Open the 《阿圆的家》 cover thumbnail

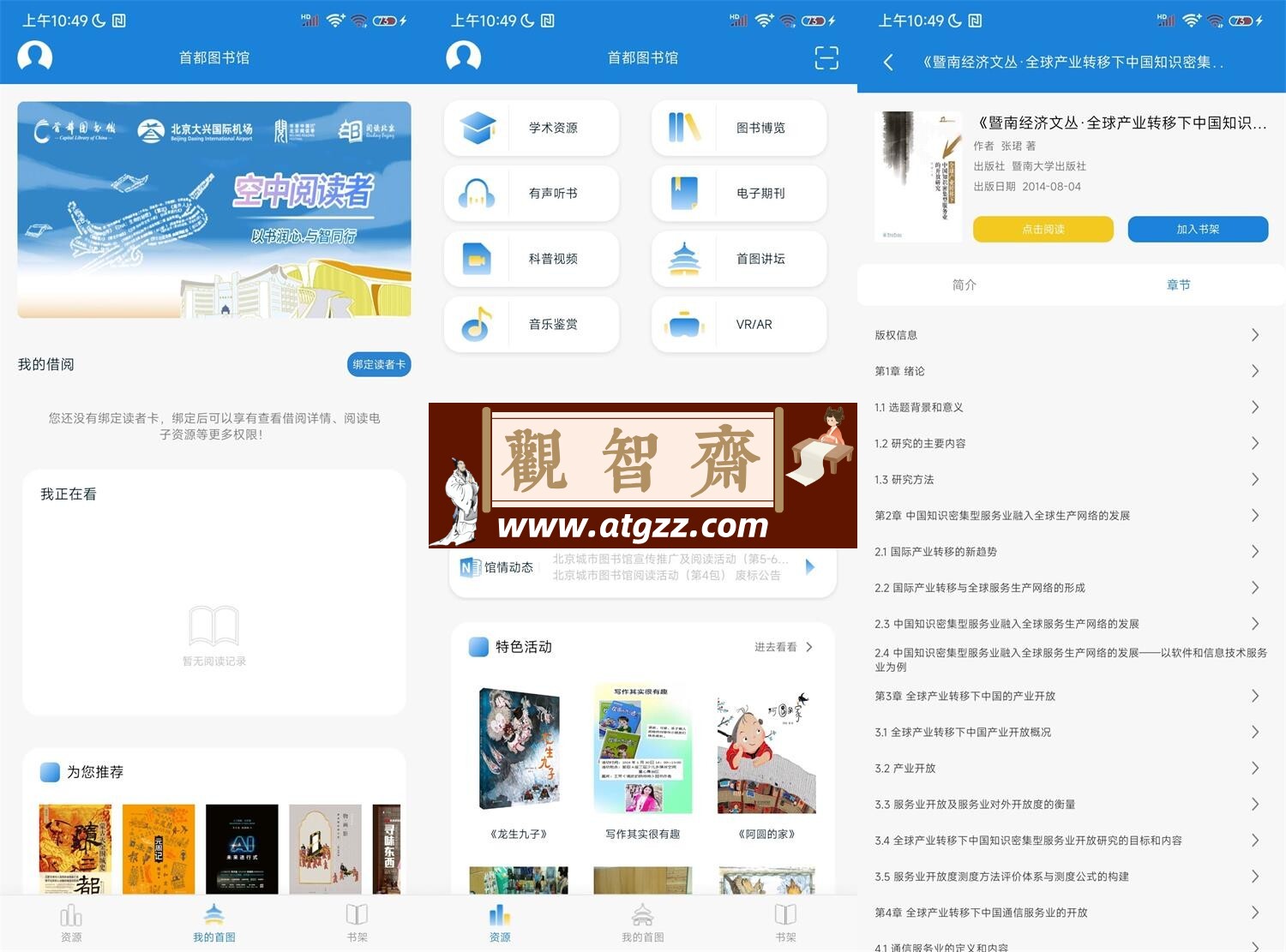pyautogui.click(x=766, y=751)
